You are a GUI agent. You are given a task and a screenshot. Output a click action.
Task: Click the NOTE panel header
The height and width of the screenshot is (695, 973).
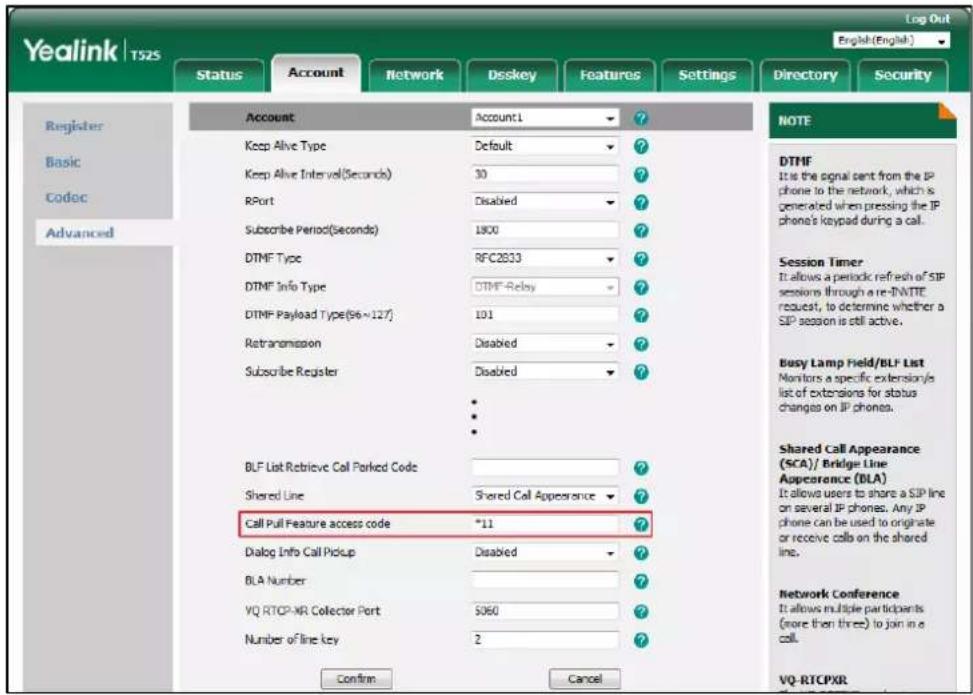(862, 120)
